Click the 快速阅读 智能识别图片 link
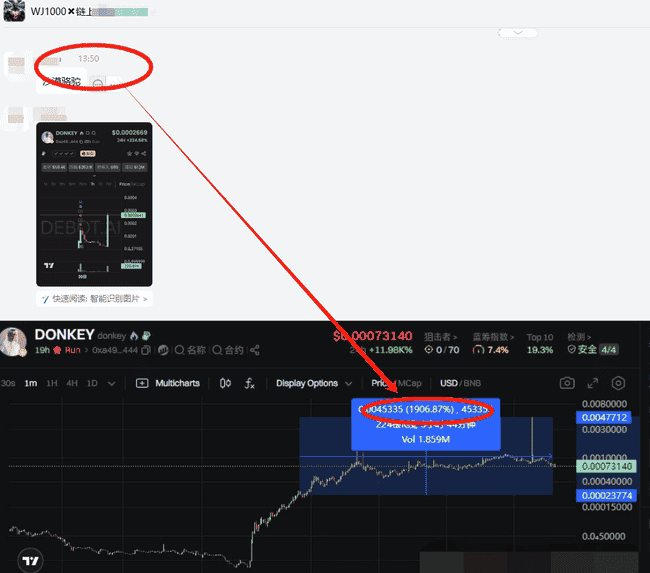 pyautogui.click(x=95, y=299)
